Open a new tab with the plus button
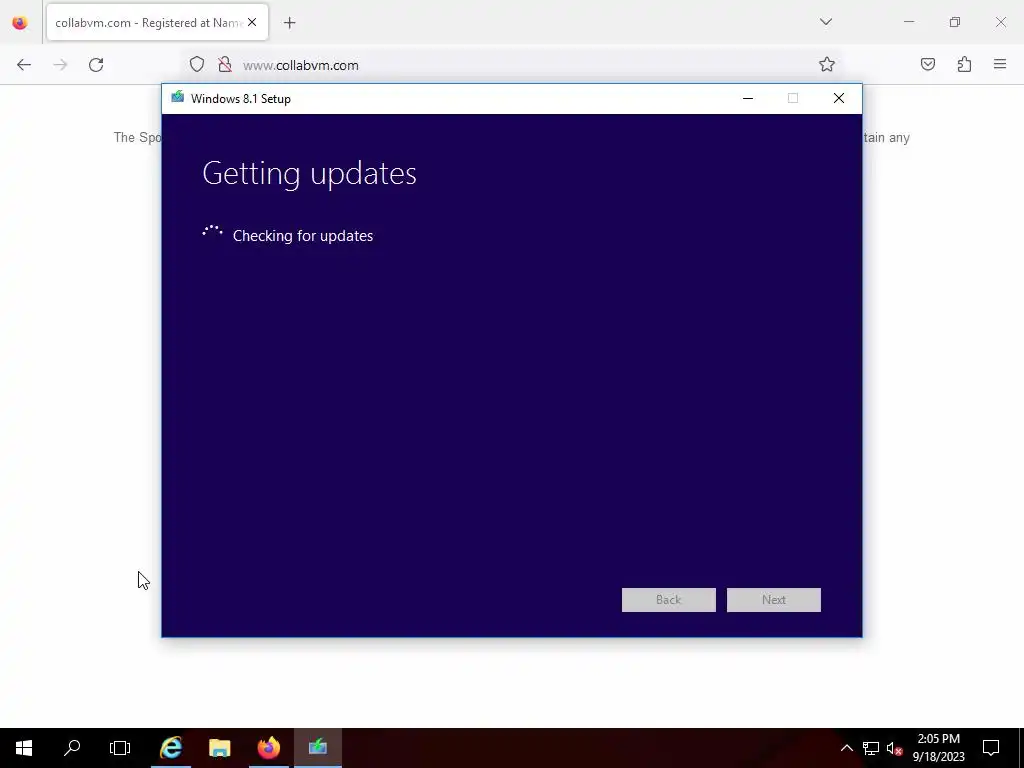Image resolution: width=1024 pixels, height=768 pixels. pos(290,23)
